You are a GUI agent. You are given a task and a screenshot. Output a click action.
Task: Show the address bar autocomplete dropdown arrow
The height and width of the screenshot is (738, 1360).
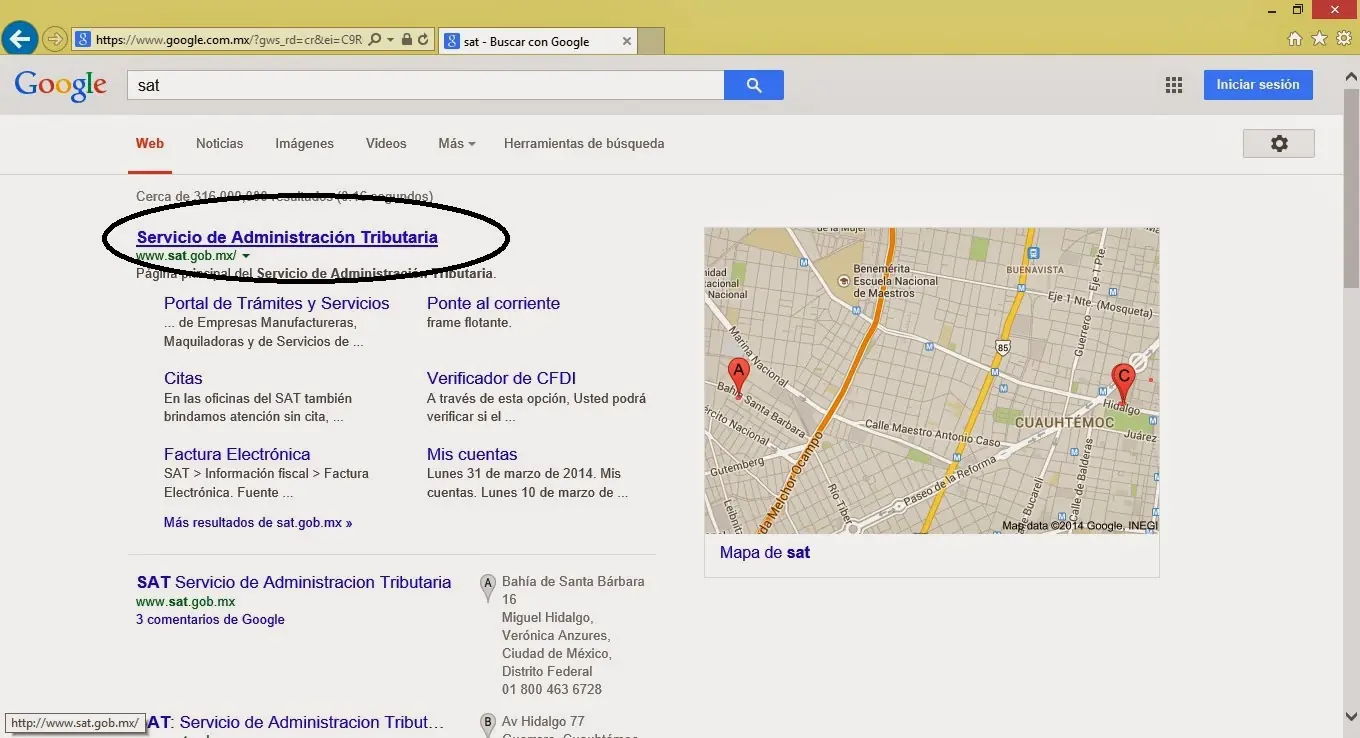coord(390,41)
